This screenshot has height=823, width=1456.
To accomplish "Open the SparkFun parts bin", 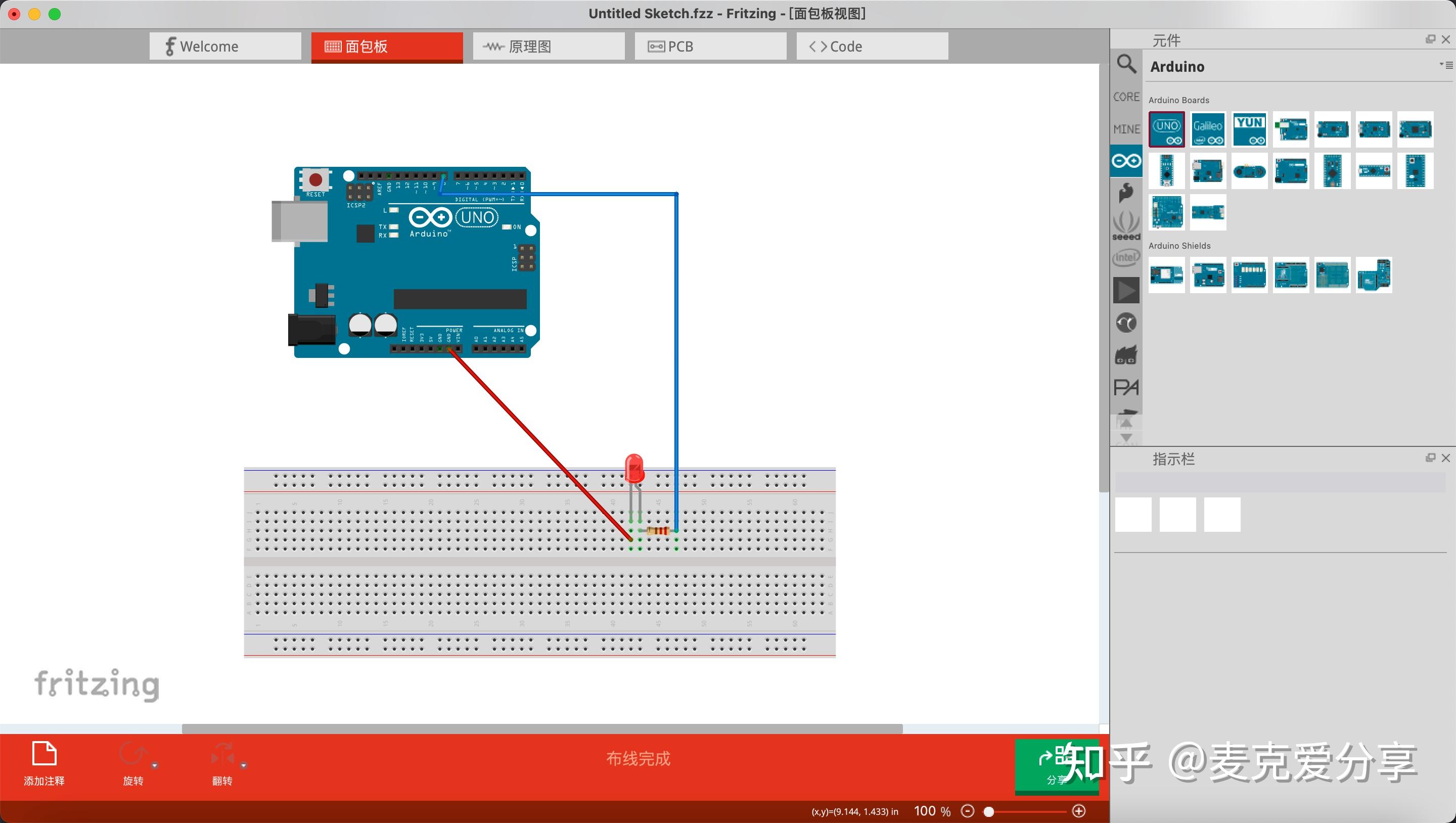I will pos(1126,192).
